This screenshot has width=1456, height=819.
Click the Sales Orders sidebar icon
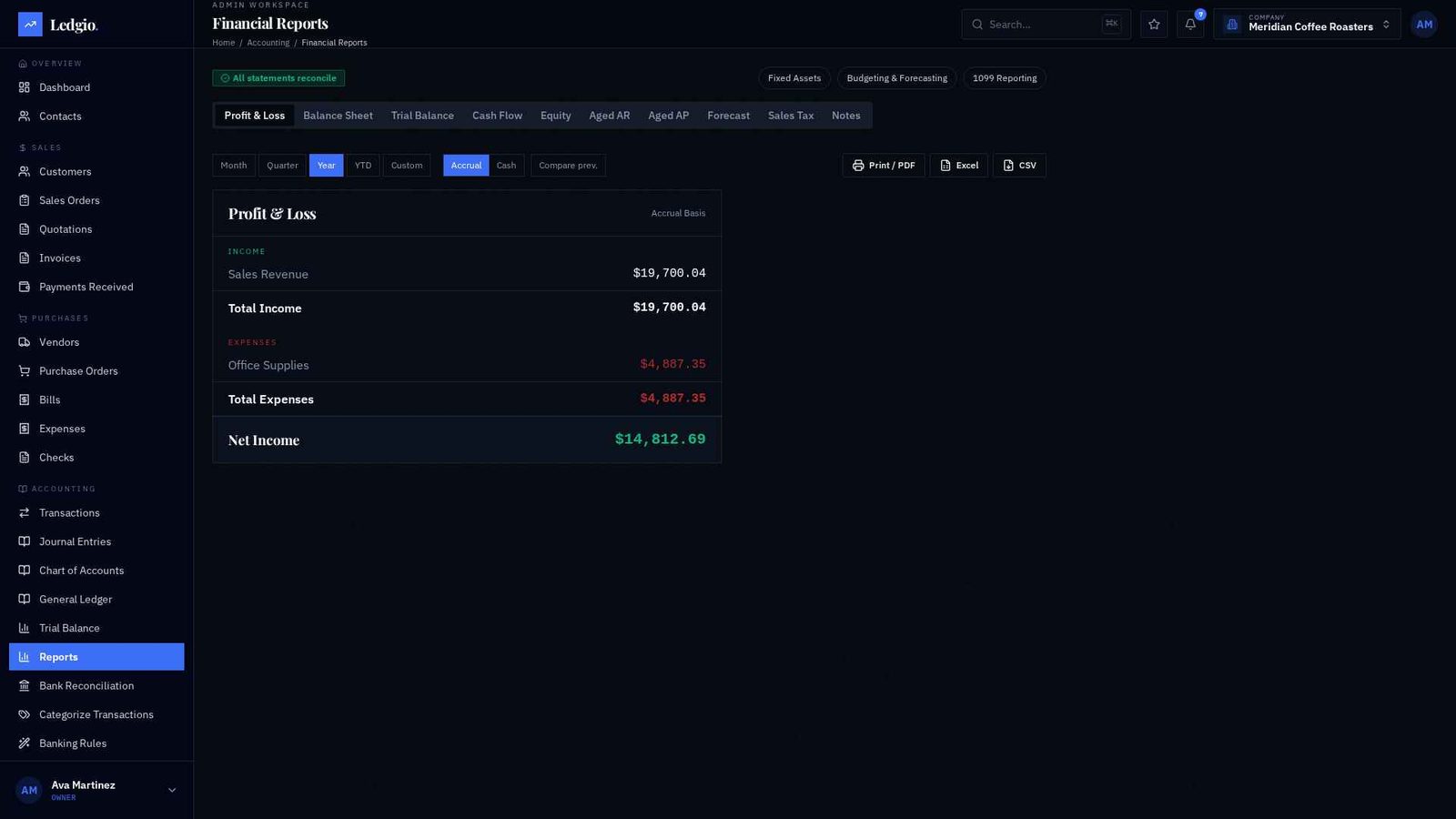click(x=25, y=200)
